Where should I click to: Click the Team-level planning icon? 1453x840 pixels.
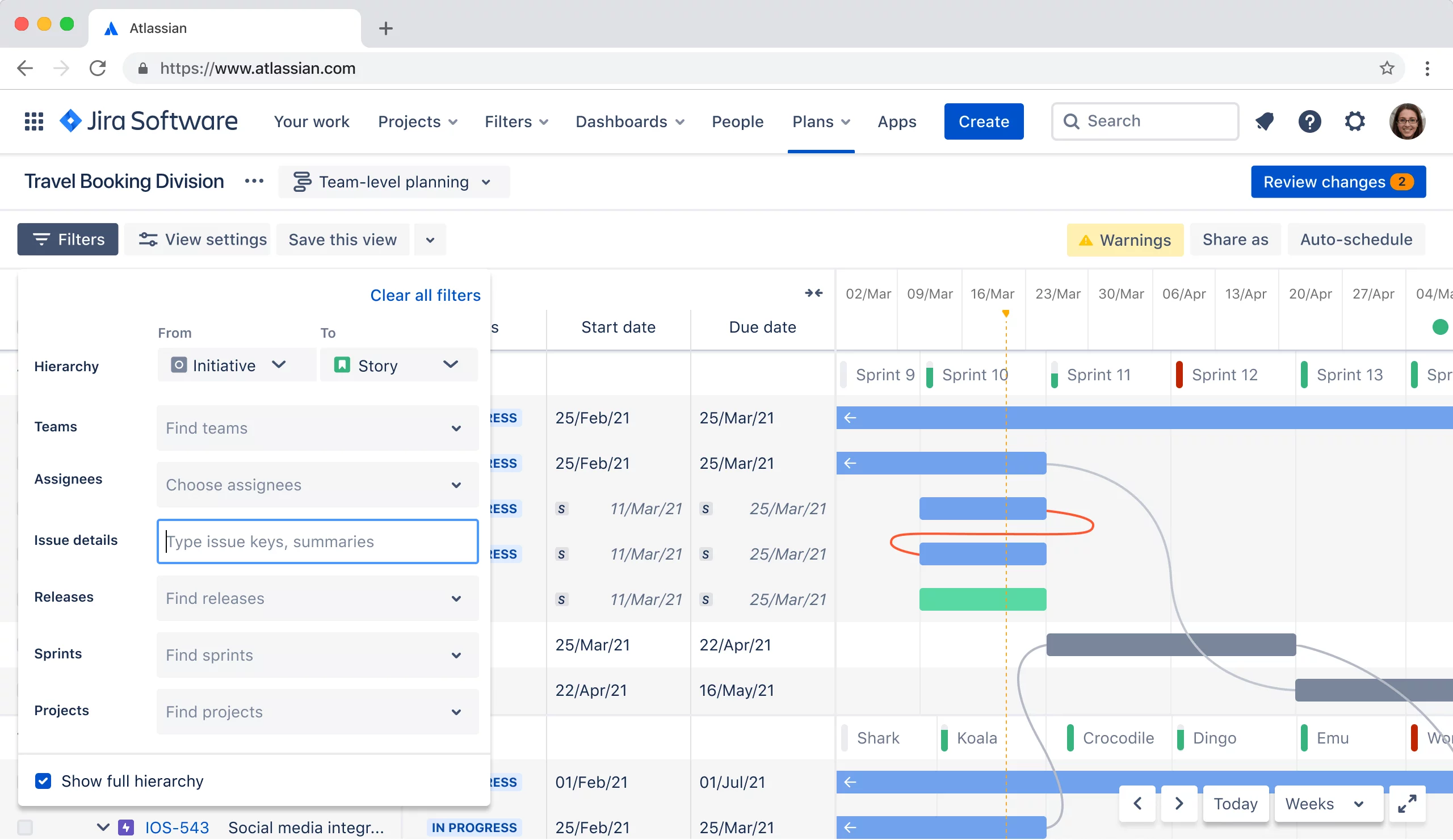[302, 182]
